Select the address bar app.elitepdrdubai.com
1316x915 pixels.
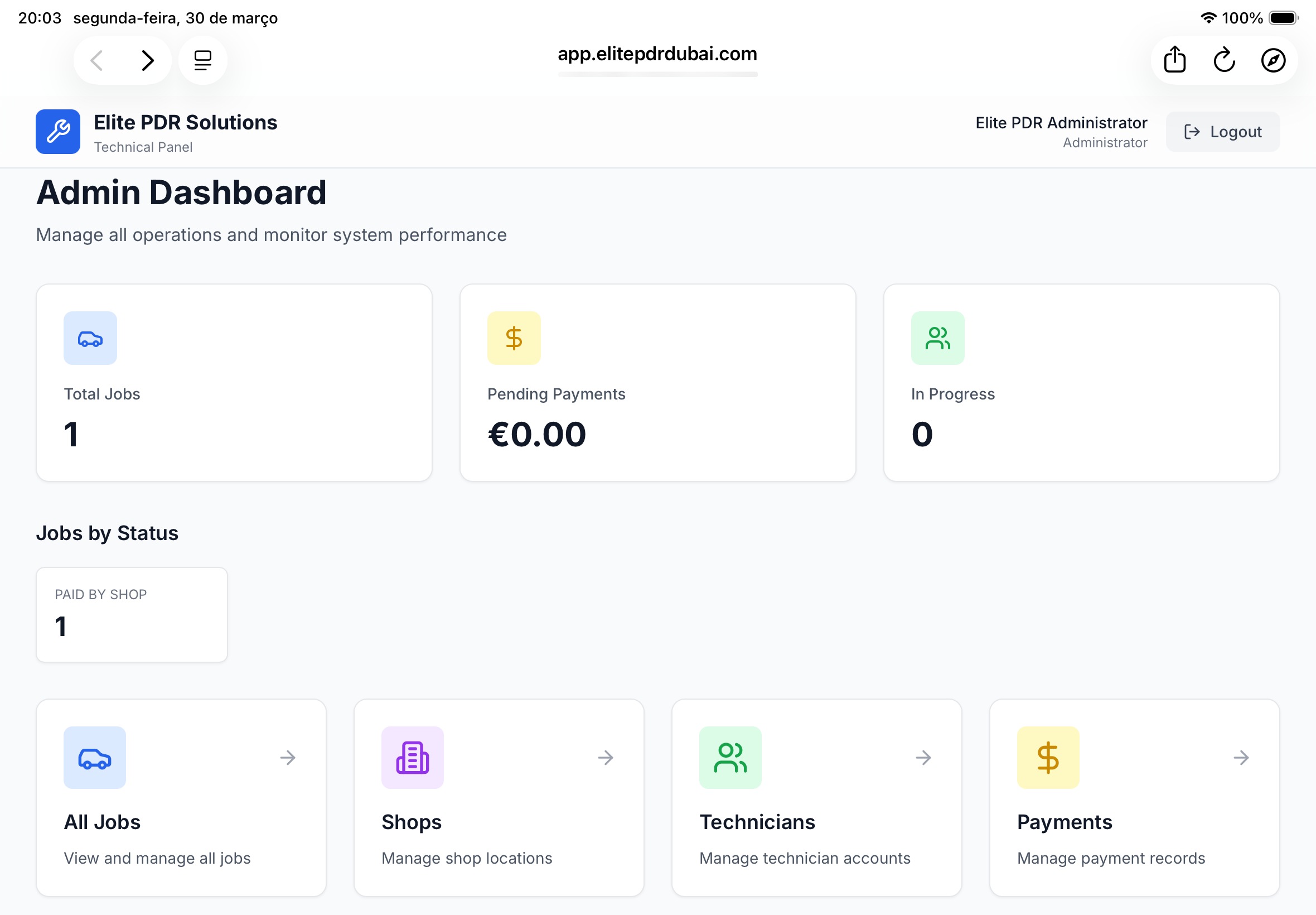(657, 54)
